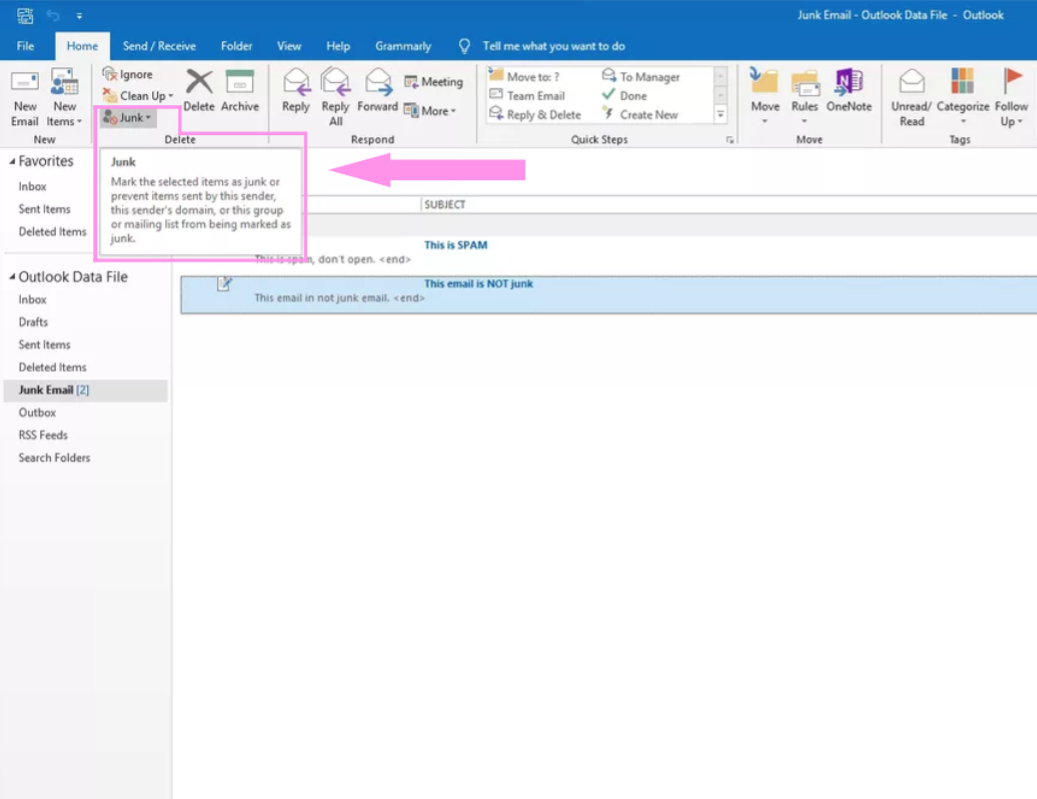Click the Archive icon
The height and width of the screenshot is (799, 1037).
[240, 83]
